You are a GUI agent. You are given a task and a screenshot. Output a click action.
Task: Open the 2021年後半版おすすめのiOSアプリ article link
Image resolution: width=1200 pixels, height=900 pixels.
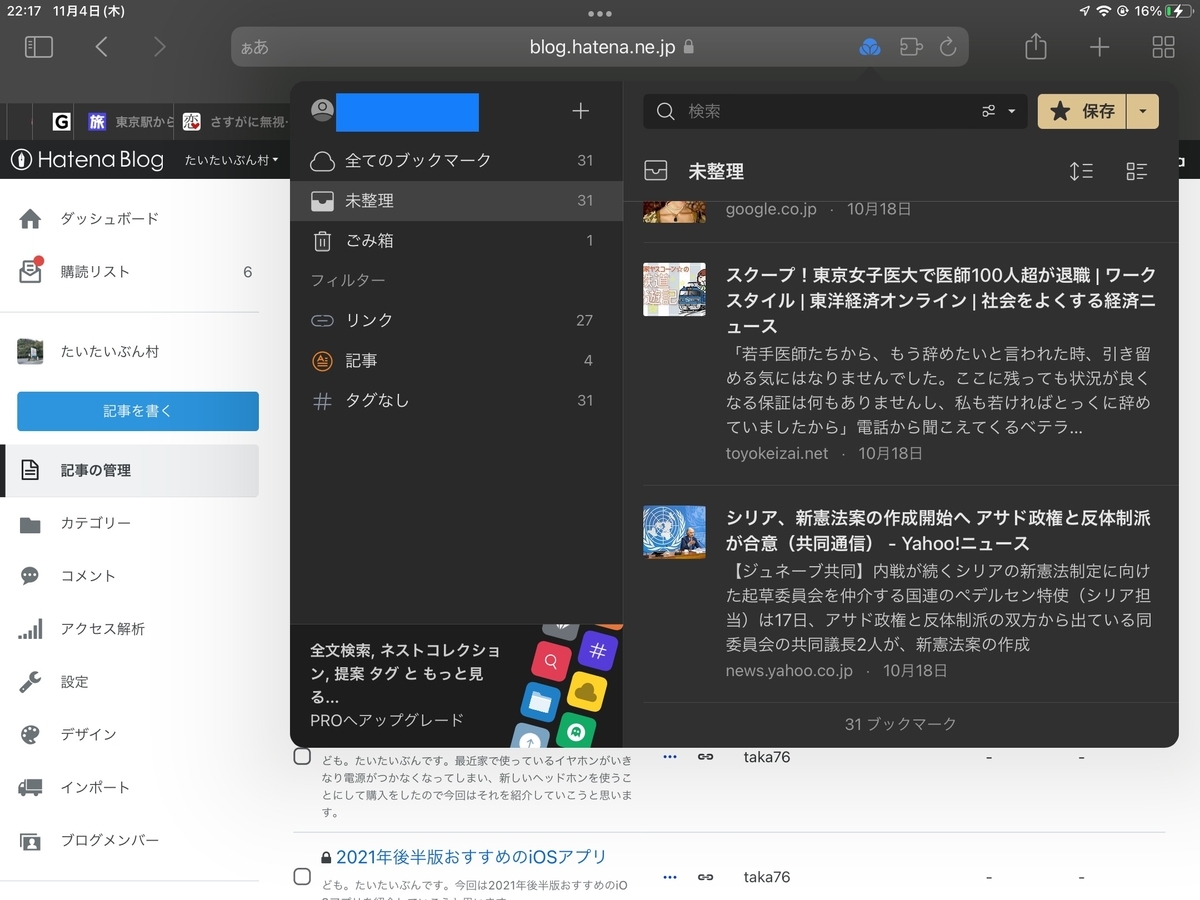[x=471, y=857]
